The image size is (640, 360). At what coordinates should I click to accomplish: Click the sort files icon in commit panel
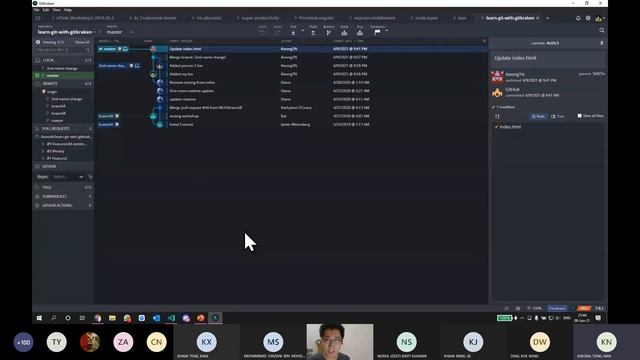point(498,116)
